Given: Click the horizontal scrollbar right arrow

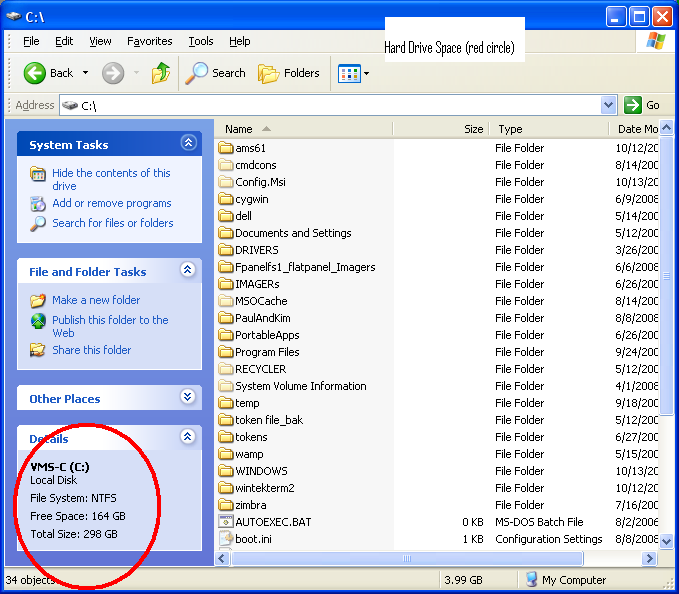Looking at the screenshot, I should point(649,558).
